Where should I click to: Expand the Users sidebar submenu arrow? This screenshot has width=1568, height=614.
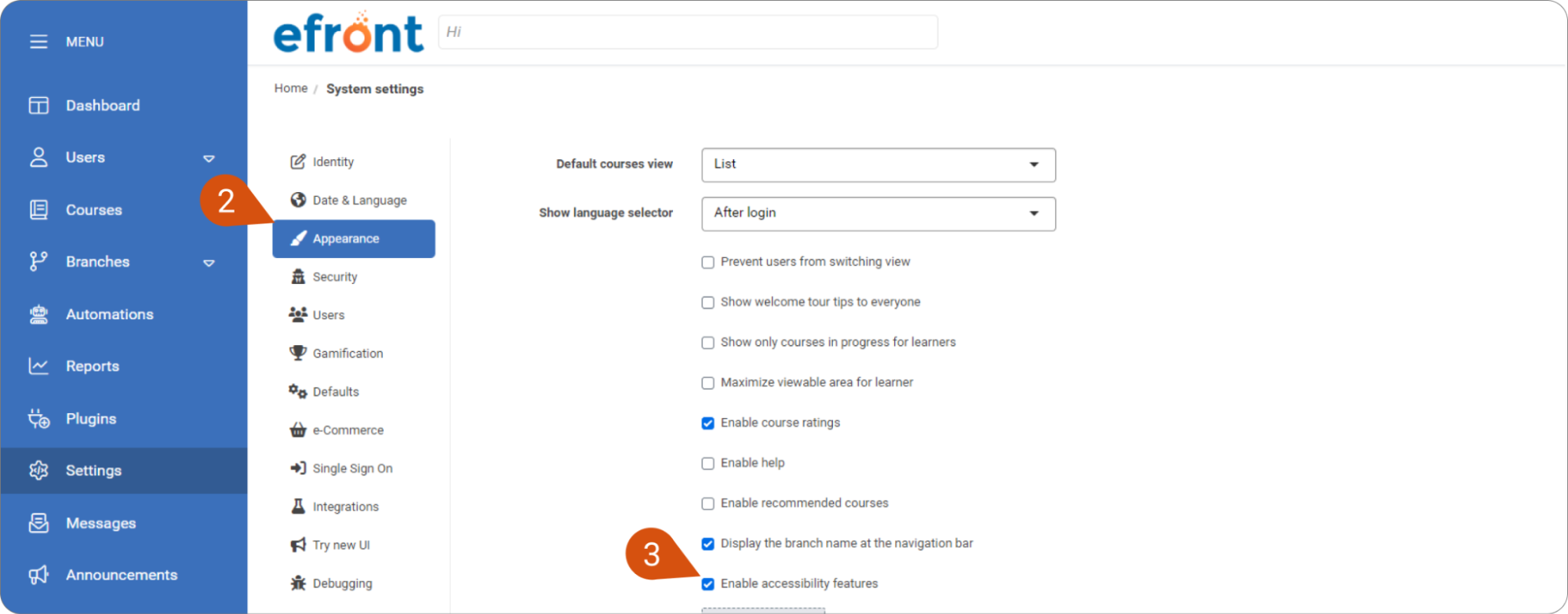click(x=209, y=158)
